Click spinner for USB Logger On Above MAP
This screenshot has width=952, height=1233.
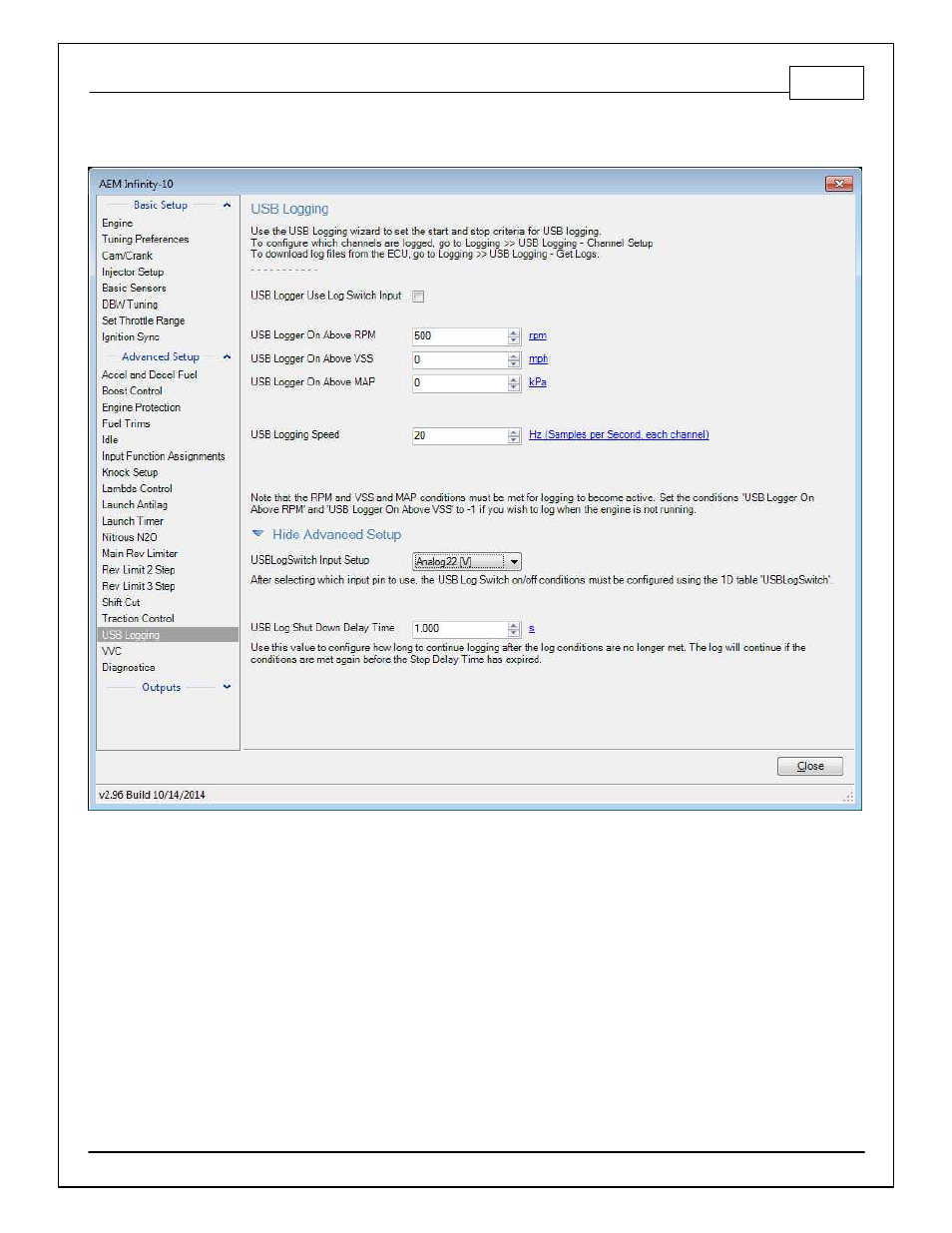(x=514, y=382)
